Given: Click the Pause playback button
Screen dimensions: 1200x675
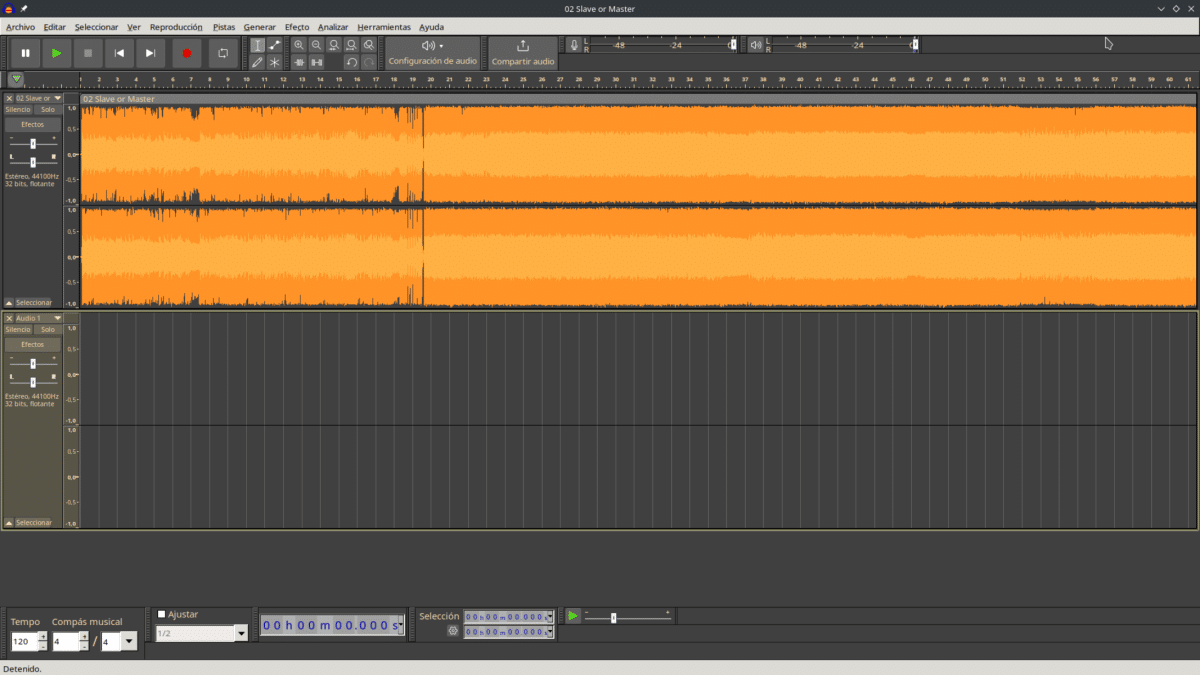Looking at the screenshot, I should 25,53.
